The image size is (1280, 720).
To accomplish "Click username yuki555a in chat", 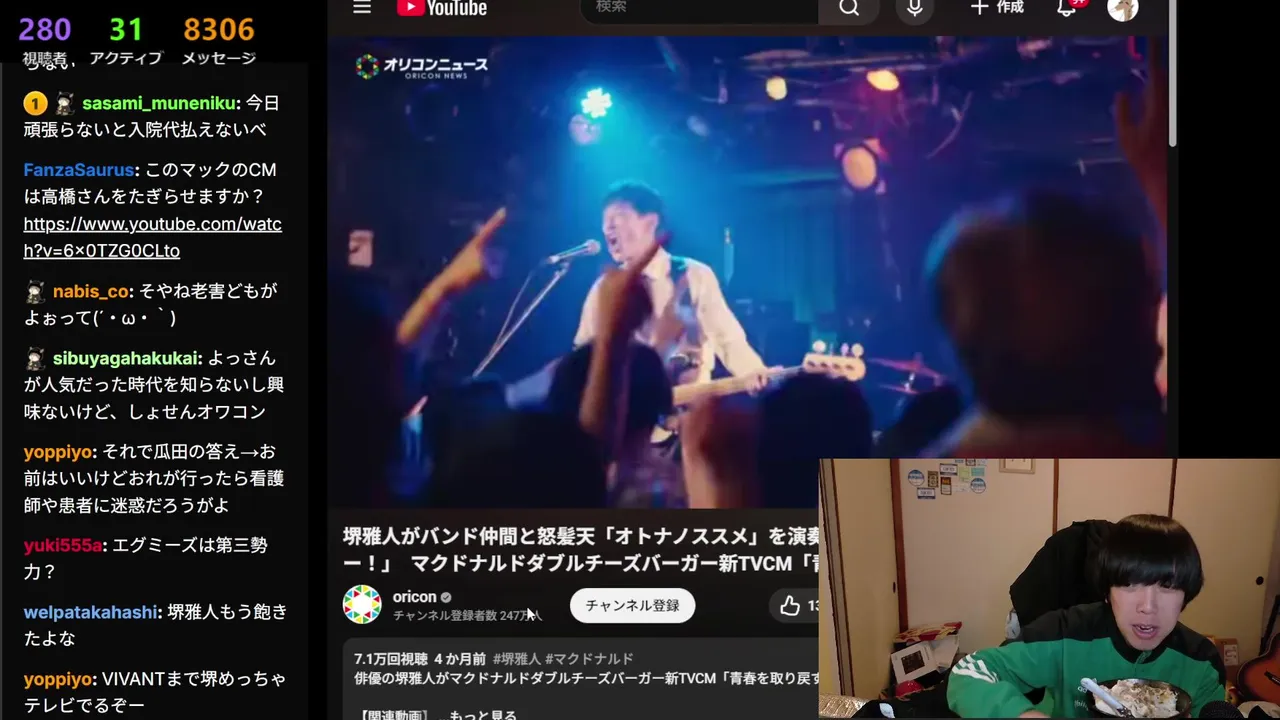I will 63,545.
